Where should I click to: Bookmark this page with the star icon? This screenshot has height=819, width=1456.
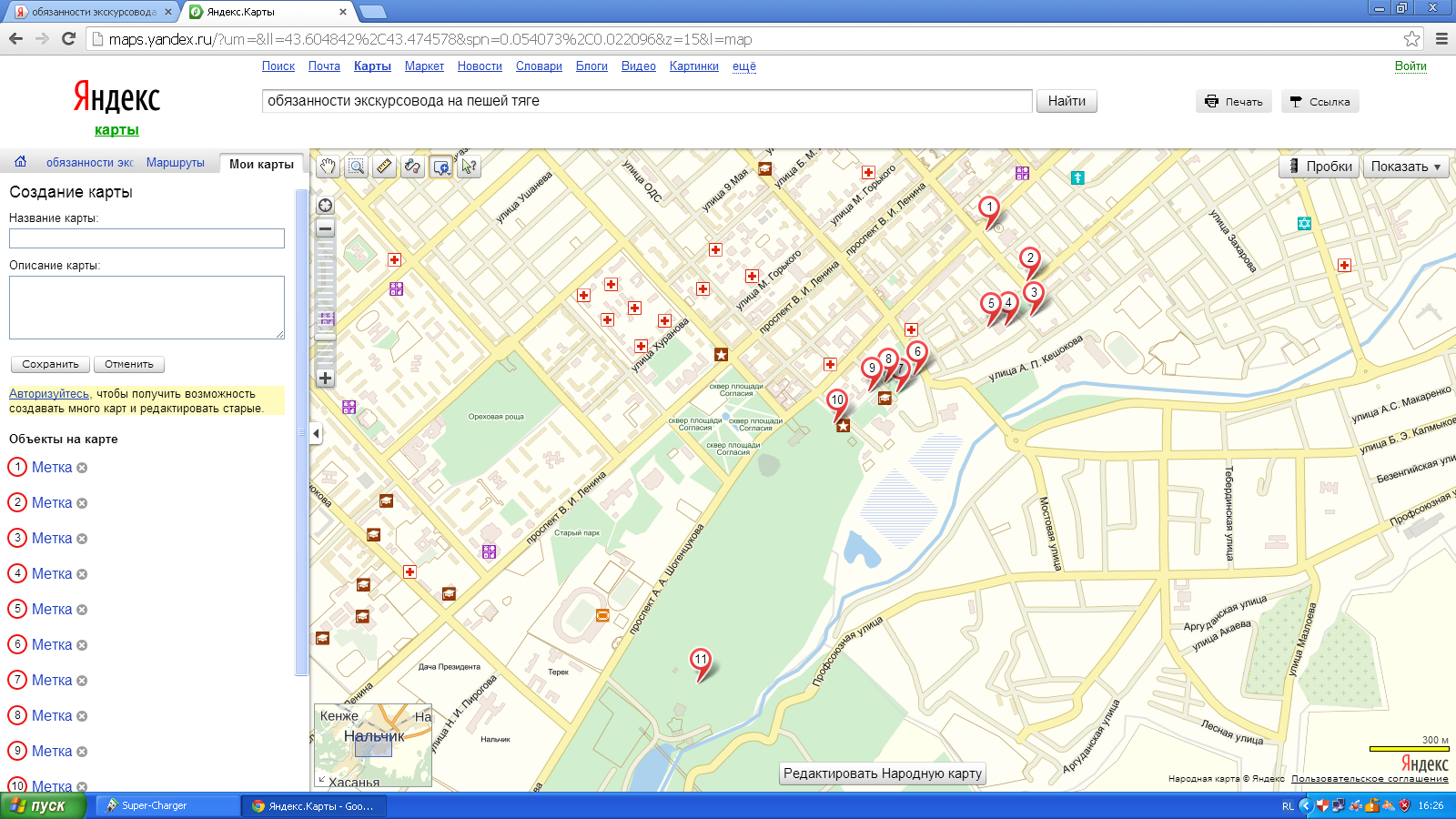click(1411, 38)
